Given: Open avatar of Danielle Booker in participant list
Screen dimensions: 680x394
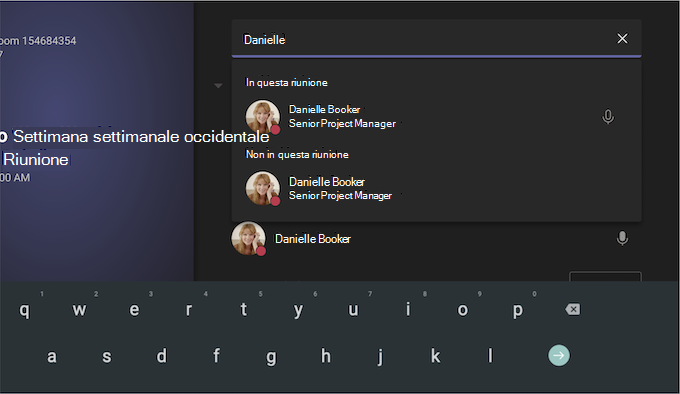Looking at the screenshot, I should coord(248,238).
